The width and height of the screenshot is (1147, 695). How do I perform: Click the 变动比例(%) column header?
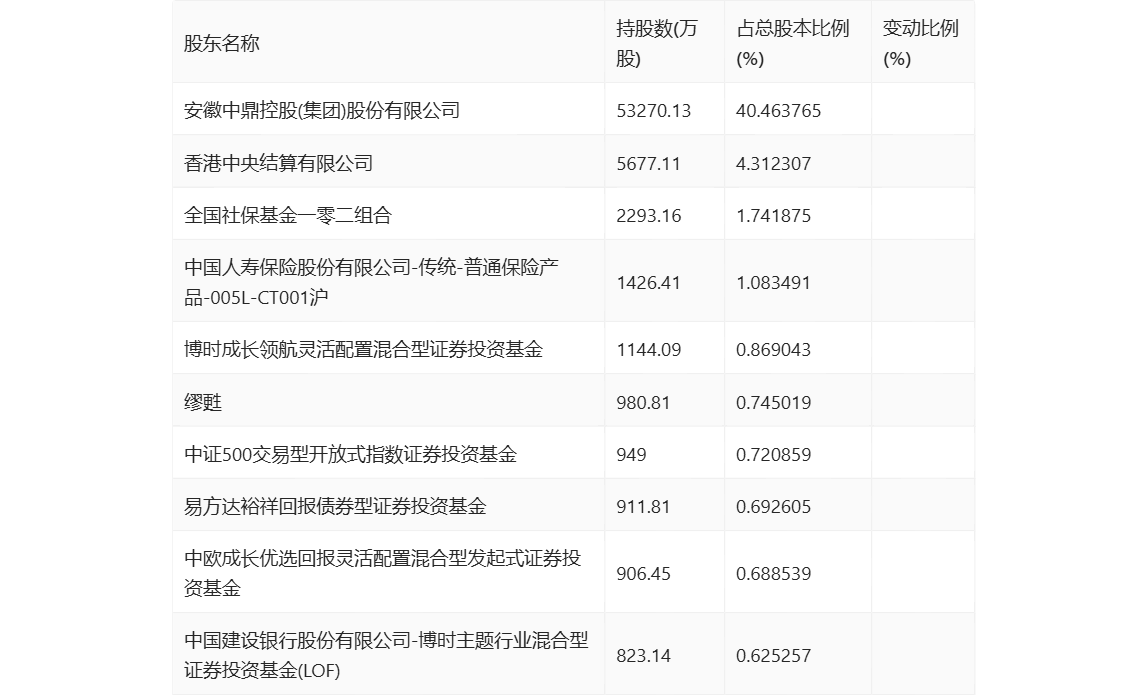coord(920,44)
